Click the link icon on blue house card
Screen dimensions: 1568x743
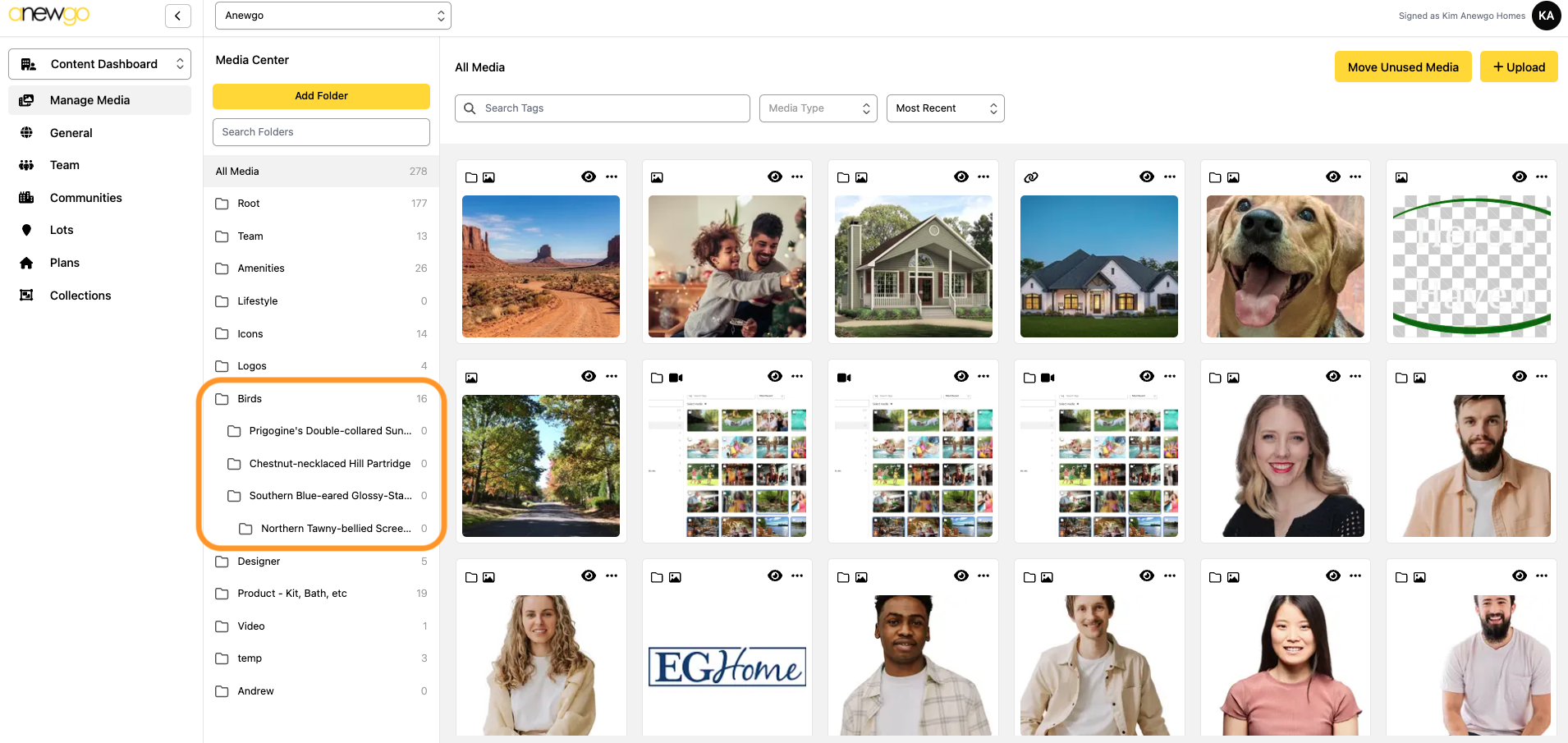coord(1031,177)
